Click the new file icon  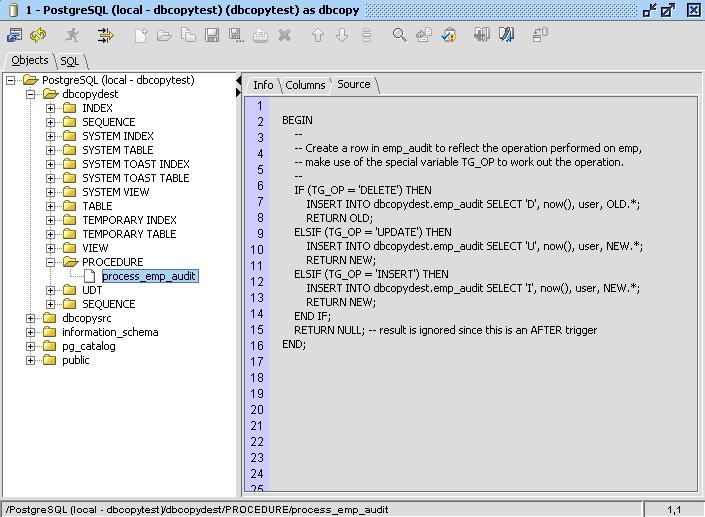point(141,35)
